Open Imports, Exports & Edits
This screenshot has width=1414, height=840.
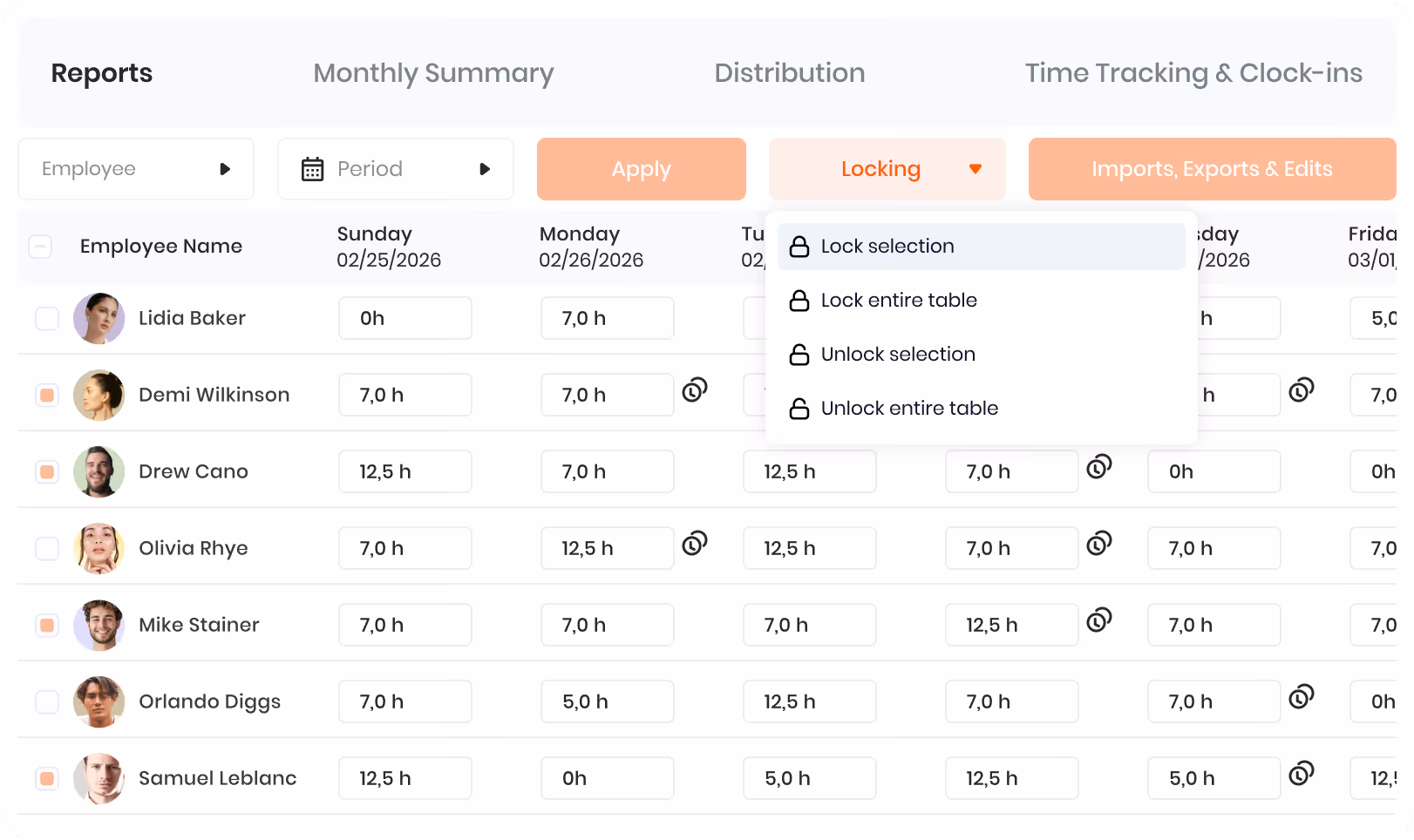(x=1213, y=169)
